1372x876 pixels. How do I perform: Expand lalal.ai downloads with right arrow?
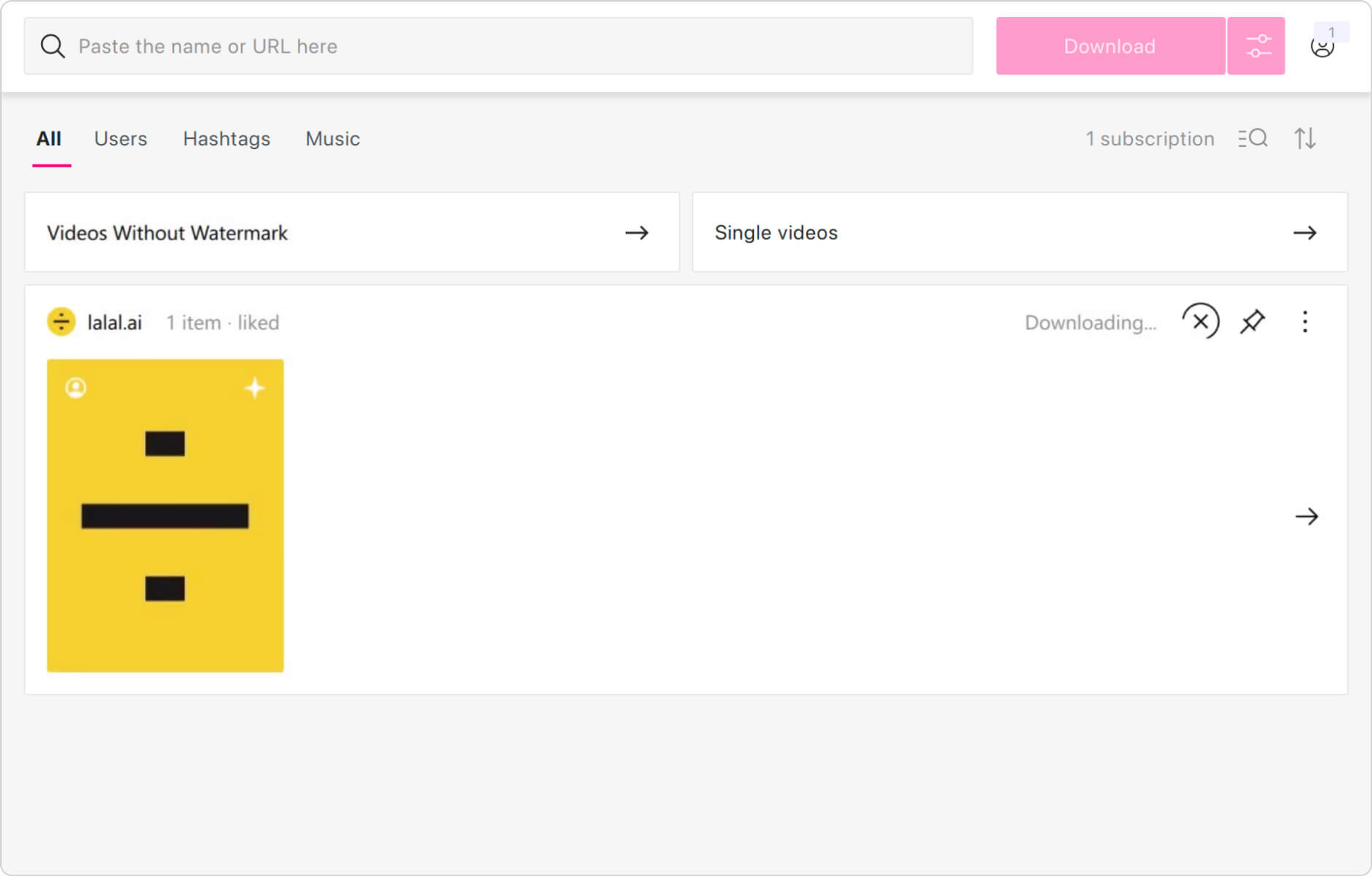1306,516
